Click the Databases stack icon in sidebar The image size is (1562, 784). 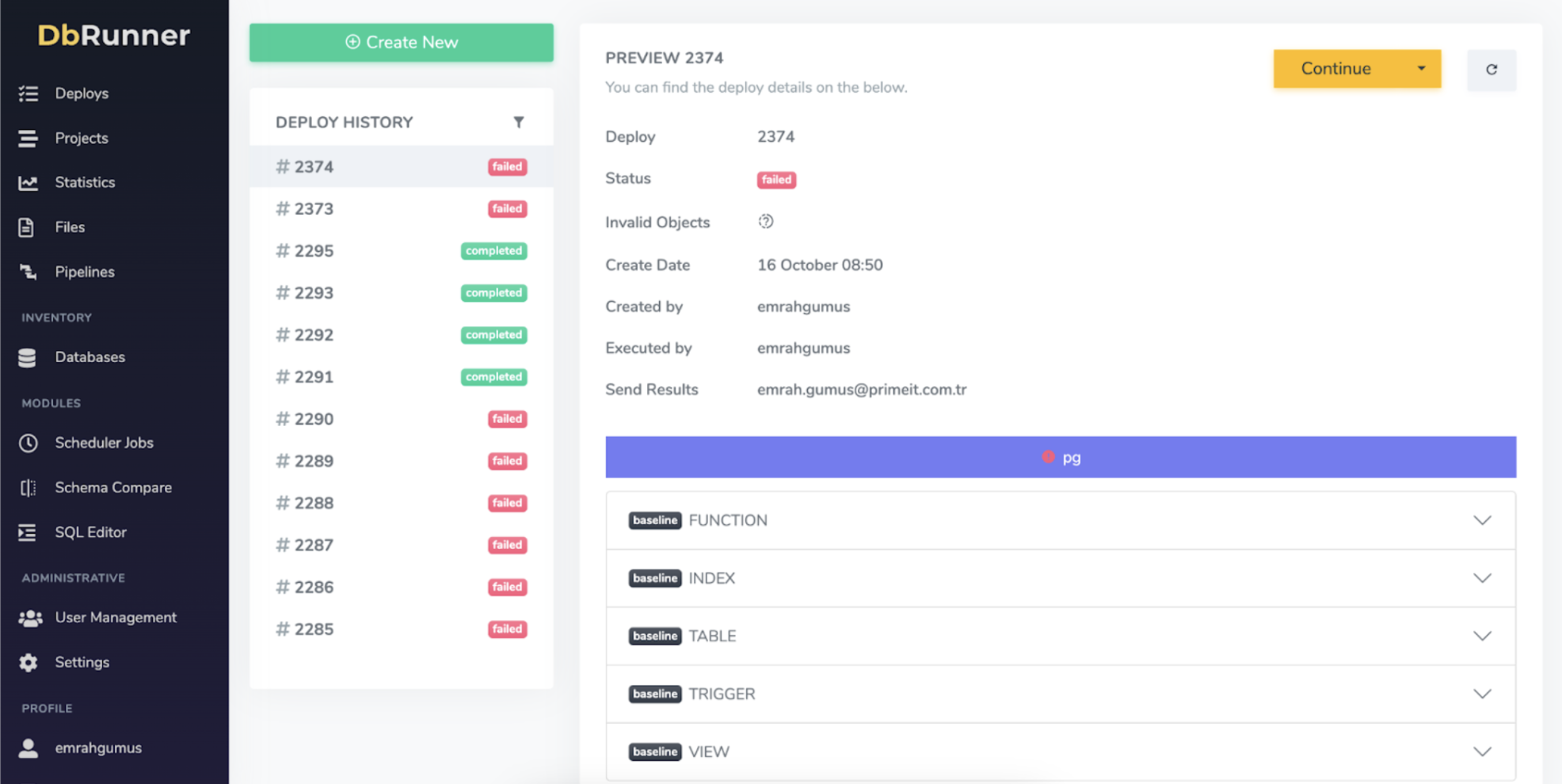tap(28, 358)
